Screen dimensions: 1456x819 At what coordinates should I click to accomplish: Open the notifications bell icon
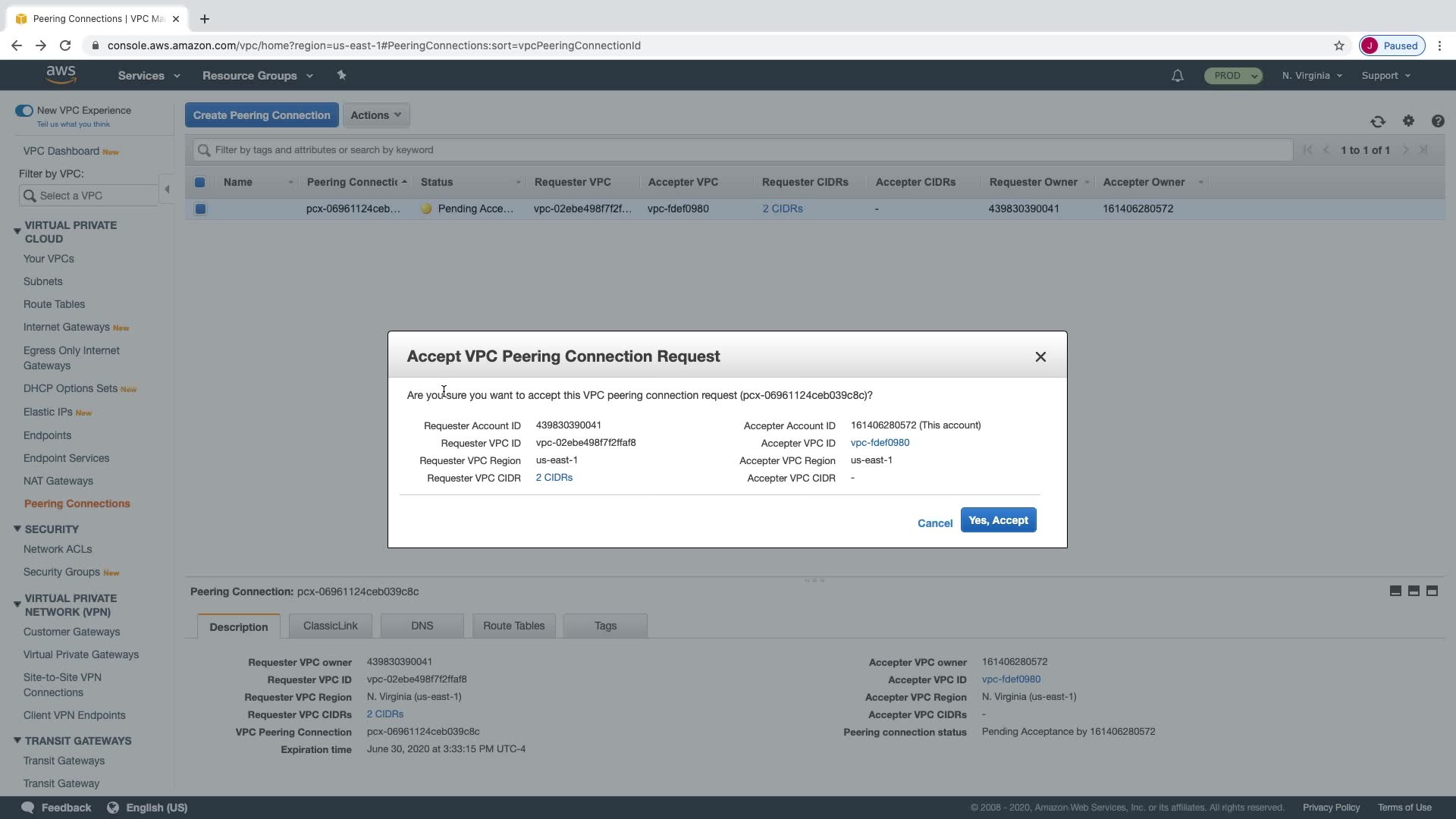click(1177, 76)
